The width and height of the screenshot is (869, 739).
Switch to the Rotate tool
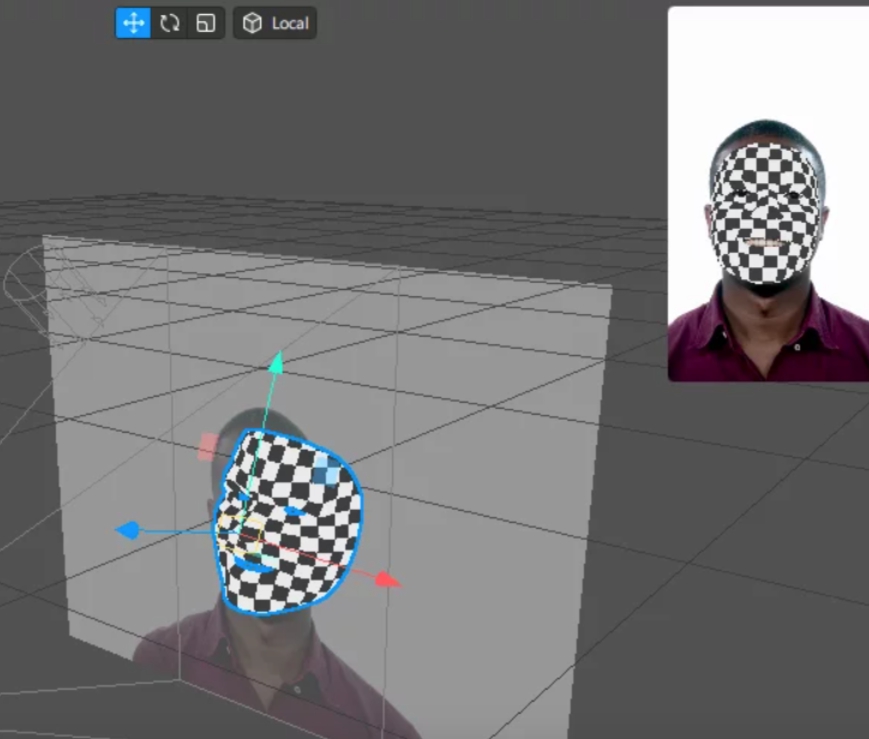[169, 23]
